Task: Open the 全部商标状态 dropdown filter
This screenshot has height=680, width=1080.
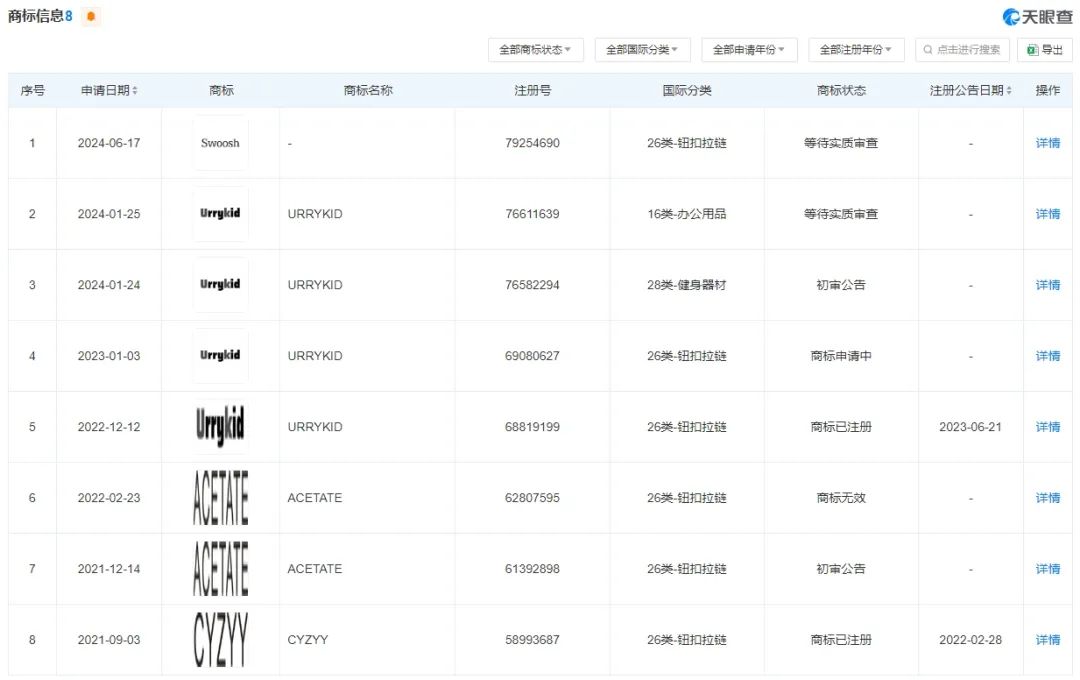Action: point(535,50)
